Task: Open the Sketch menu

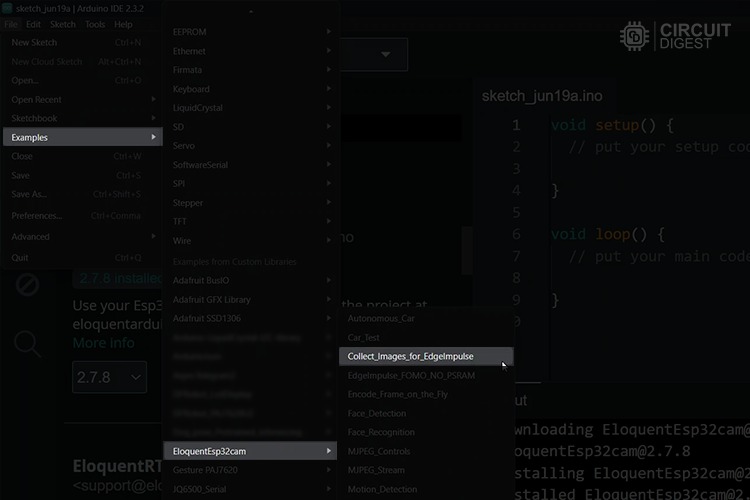Action: point(63,24)
